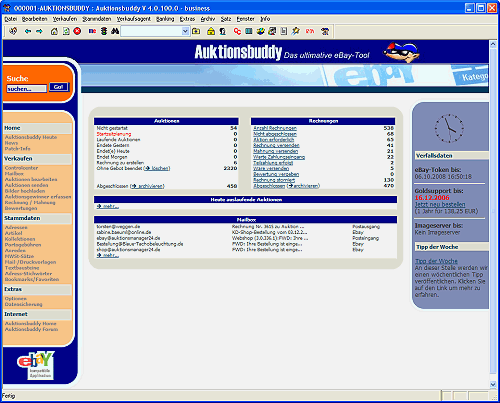The height and width of the screenshot is (403, 500).
Task: Open the Adressen sidebar link
Action: point(16,227)
